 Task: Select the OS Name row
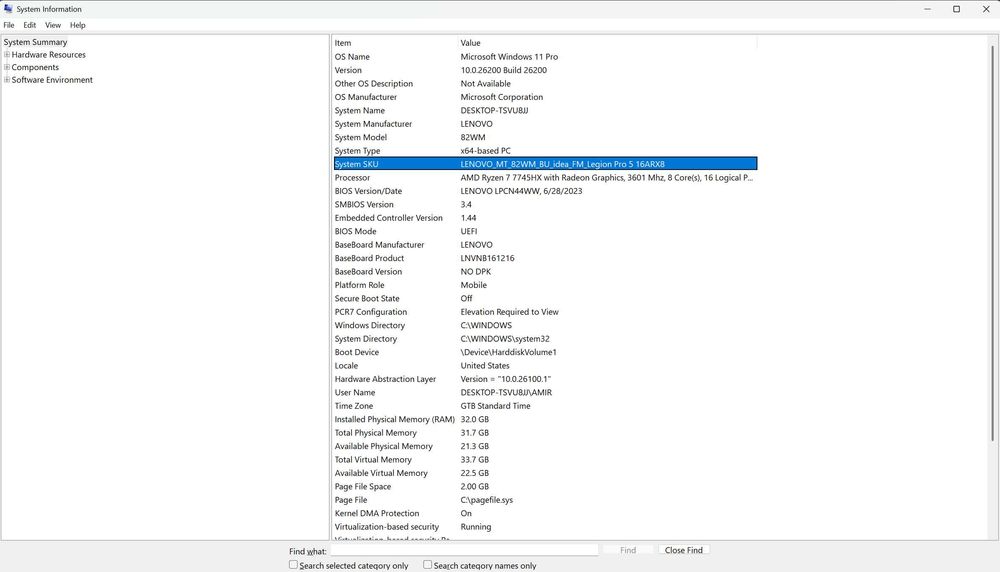(545, 57)
